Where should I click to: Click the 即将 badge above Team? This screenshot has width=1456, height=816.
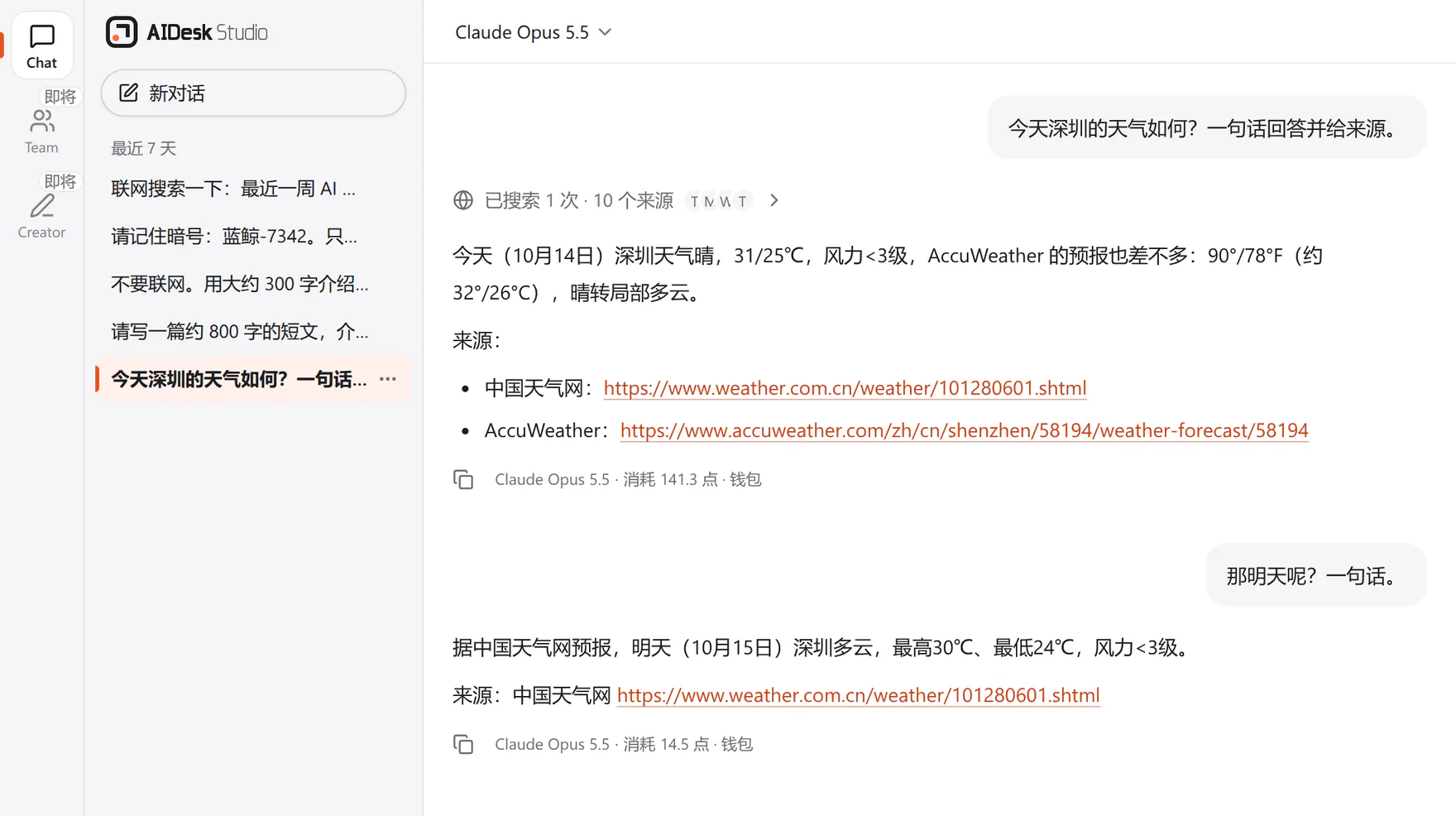[60, 97]
